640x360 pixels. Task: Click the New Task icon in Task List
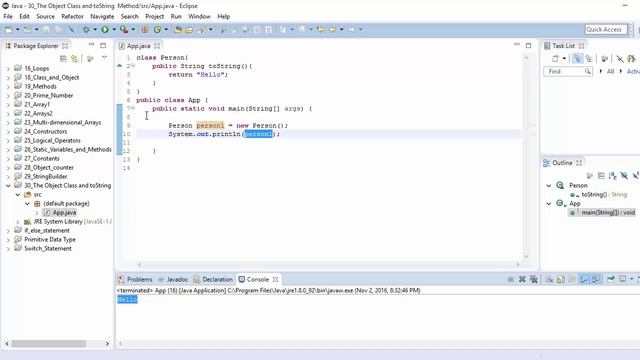point(556,59)
